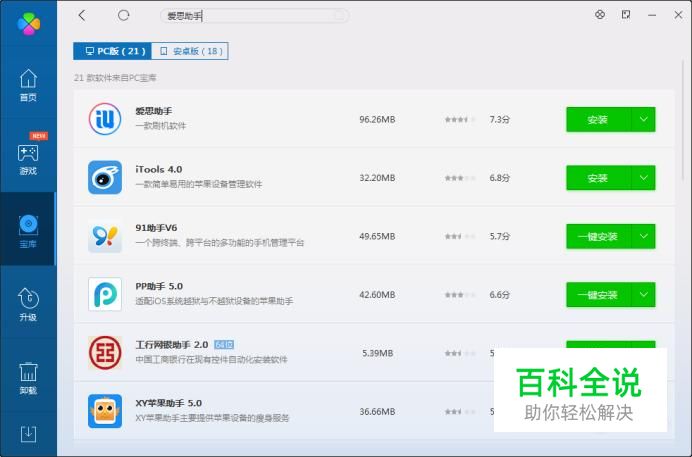692x457 pixels.
Task: Click the 96.26MB size text
Action: 377,120
